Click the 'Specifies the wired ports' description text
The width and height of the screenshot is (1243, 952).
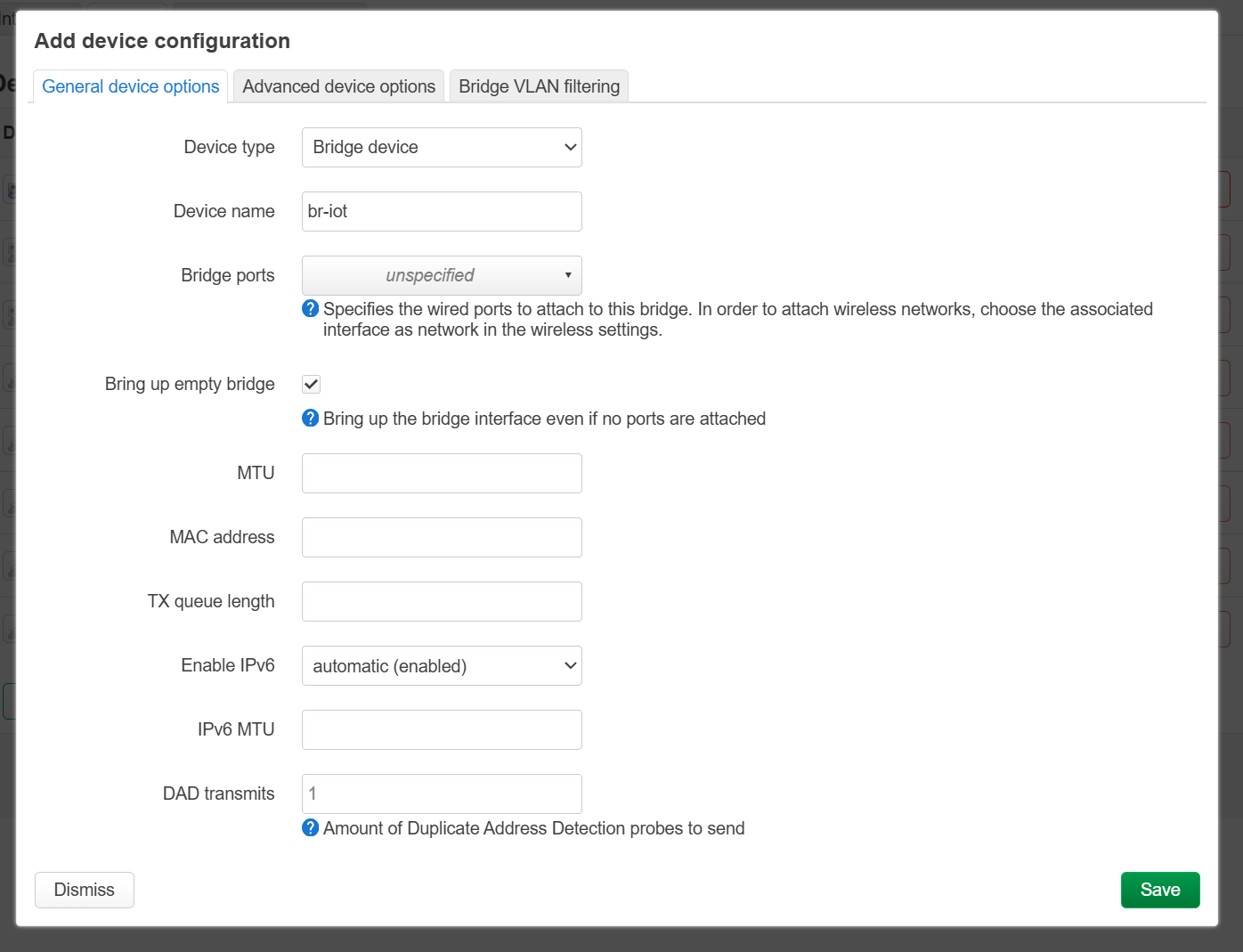[x=738, y=320]
